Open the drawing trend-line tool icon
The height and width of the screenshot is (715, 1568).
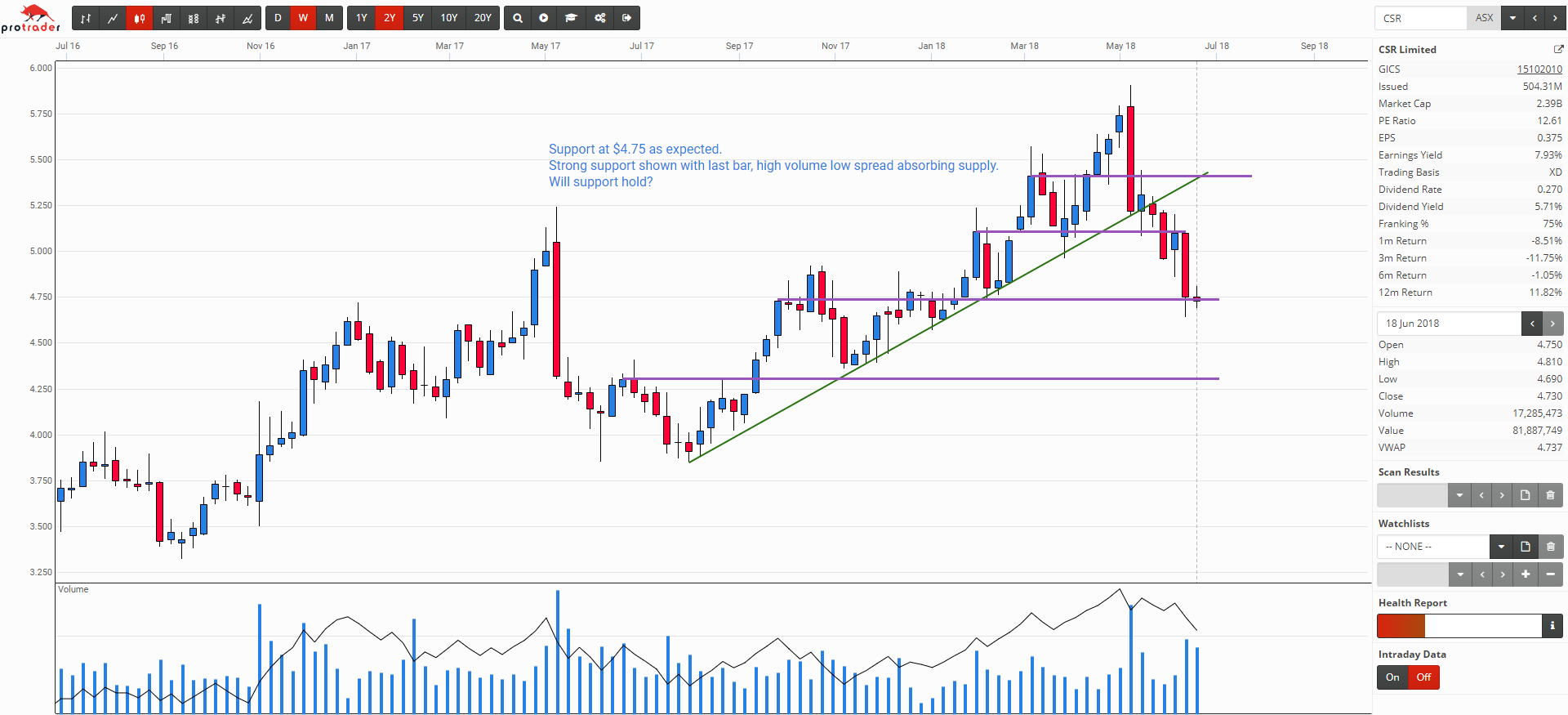tap(247, 18)
